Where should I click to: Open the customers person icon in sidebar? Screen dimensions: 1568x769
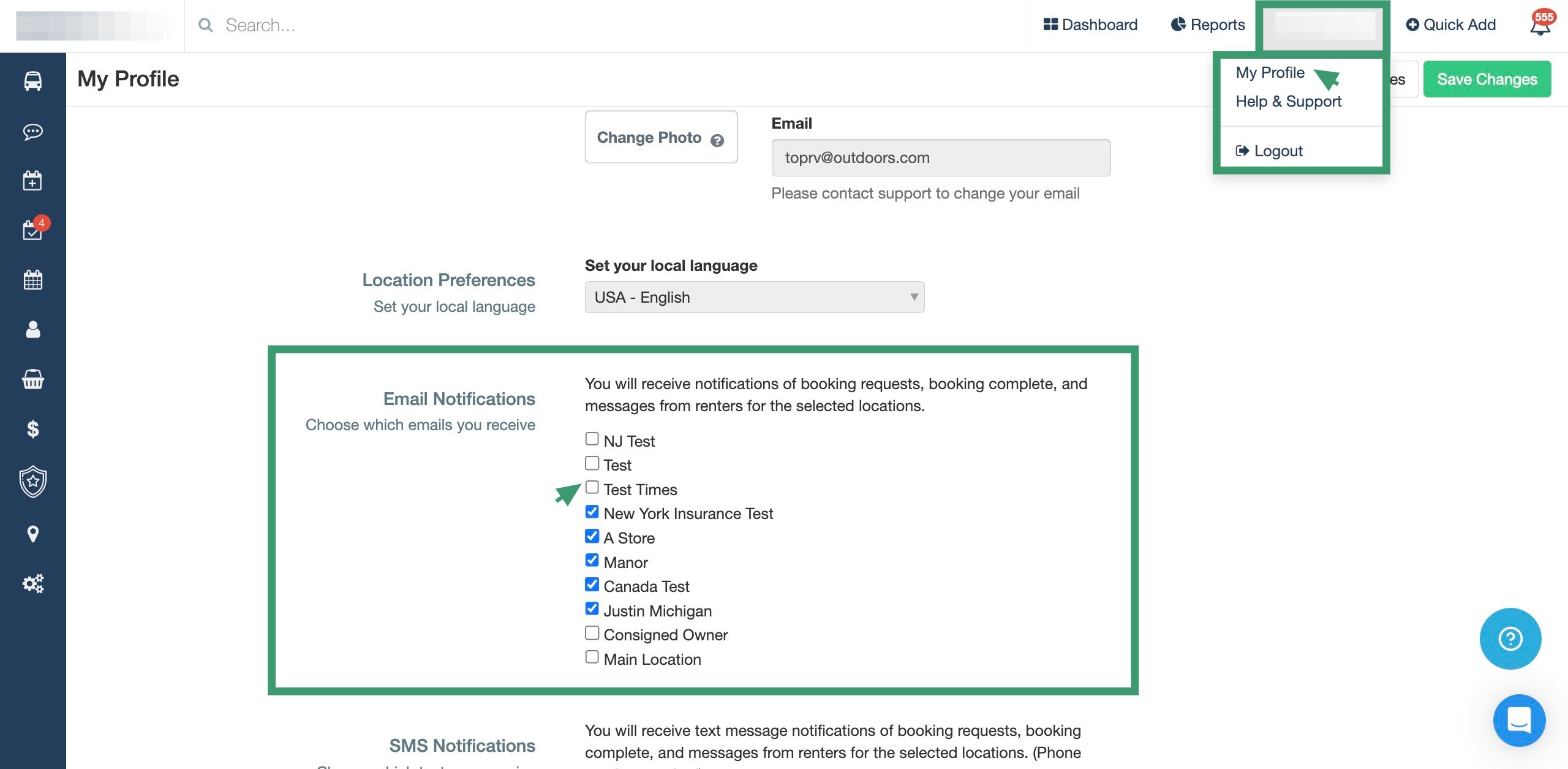33,330
